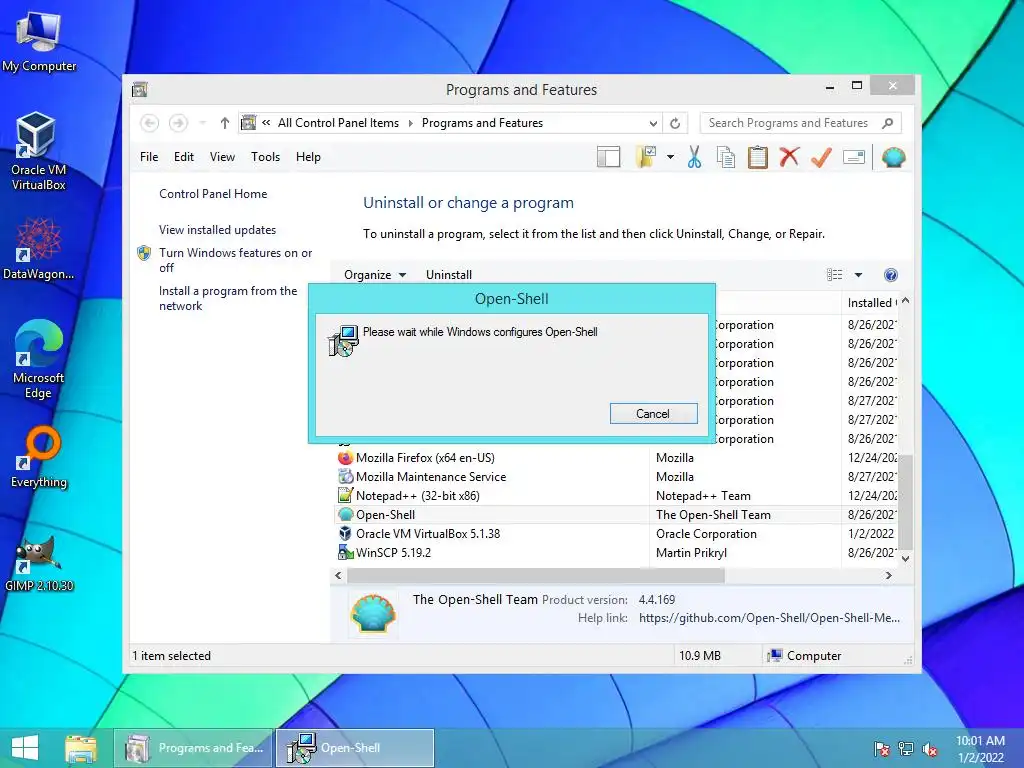The height and width of the screenshot is (768, 1024).
Task: Click the change view icon
Action: 835,275
